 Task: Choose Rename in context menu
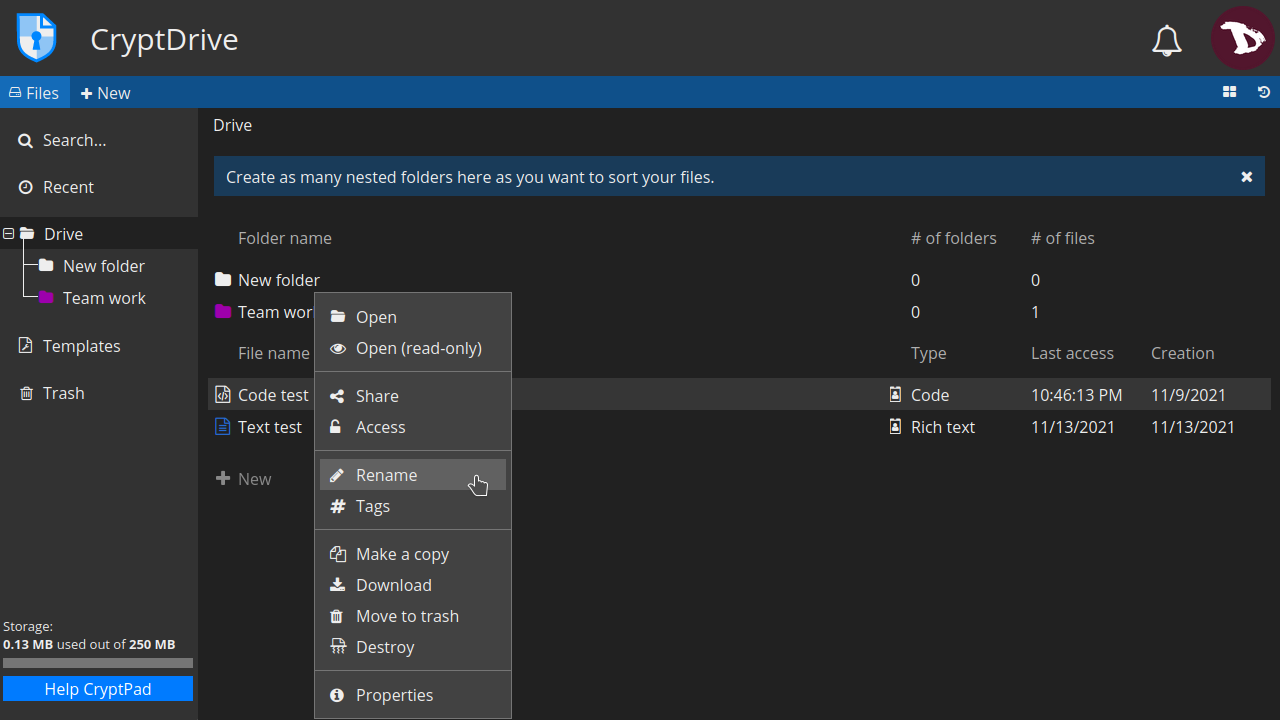coord(413,475)
